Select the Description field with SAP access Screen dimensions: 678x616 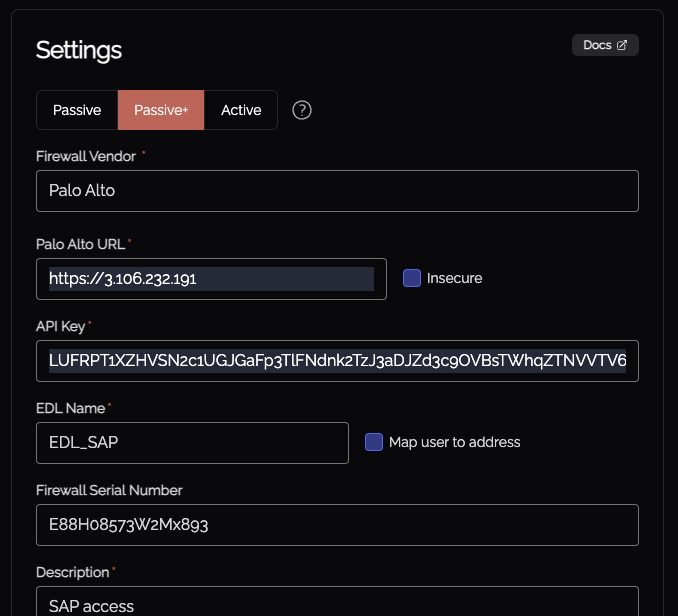click(x=337, y=604)
